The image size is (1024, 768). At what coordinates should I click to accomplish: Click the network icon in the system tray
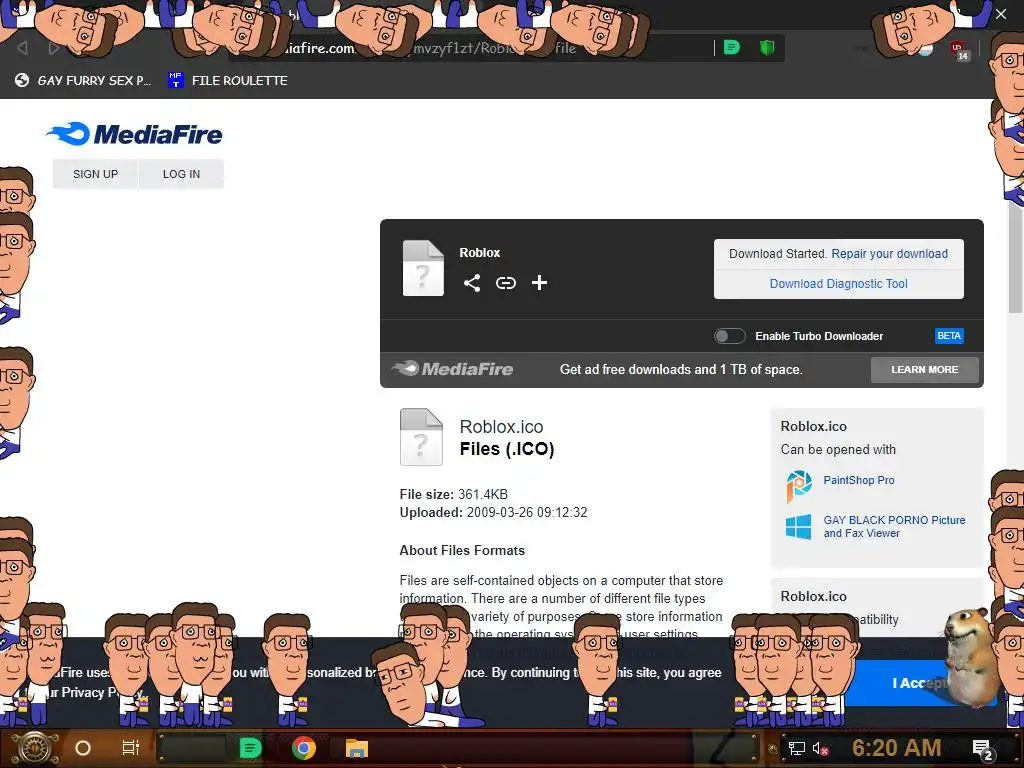(797, 748)
